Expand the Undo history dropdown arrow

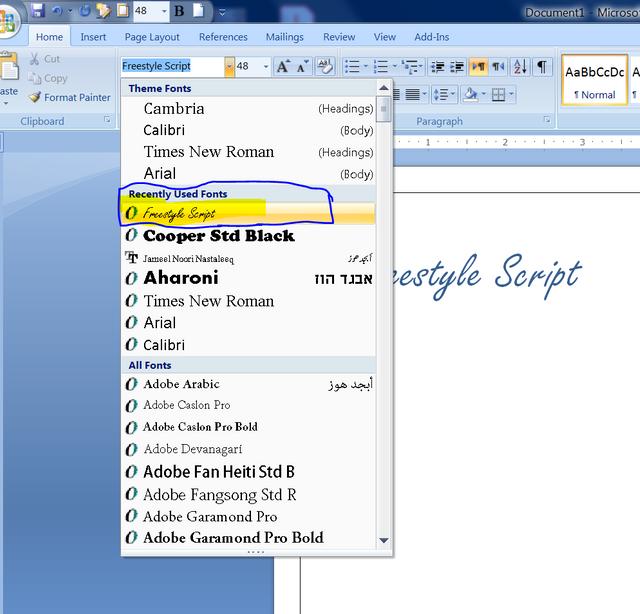(x=70, y=11)
